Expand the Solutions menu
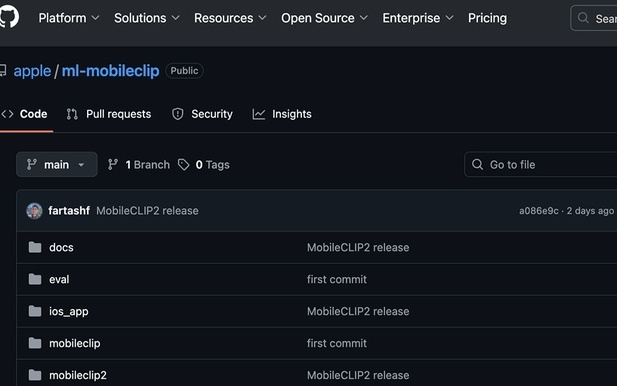 click(147, 18)
